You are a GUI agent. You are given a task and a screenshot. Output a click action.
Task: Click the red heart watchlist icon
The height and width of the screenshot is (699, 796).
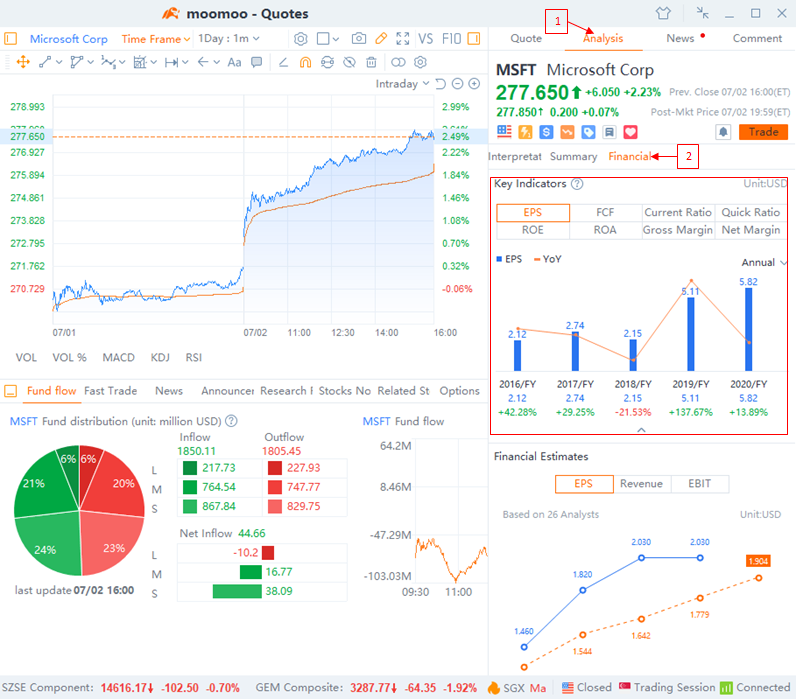point(631,132)
